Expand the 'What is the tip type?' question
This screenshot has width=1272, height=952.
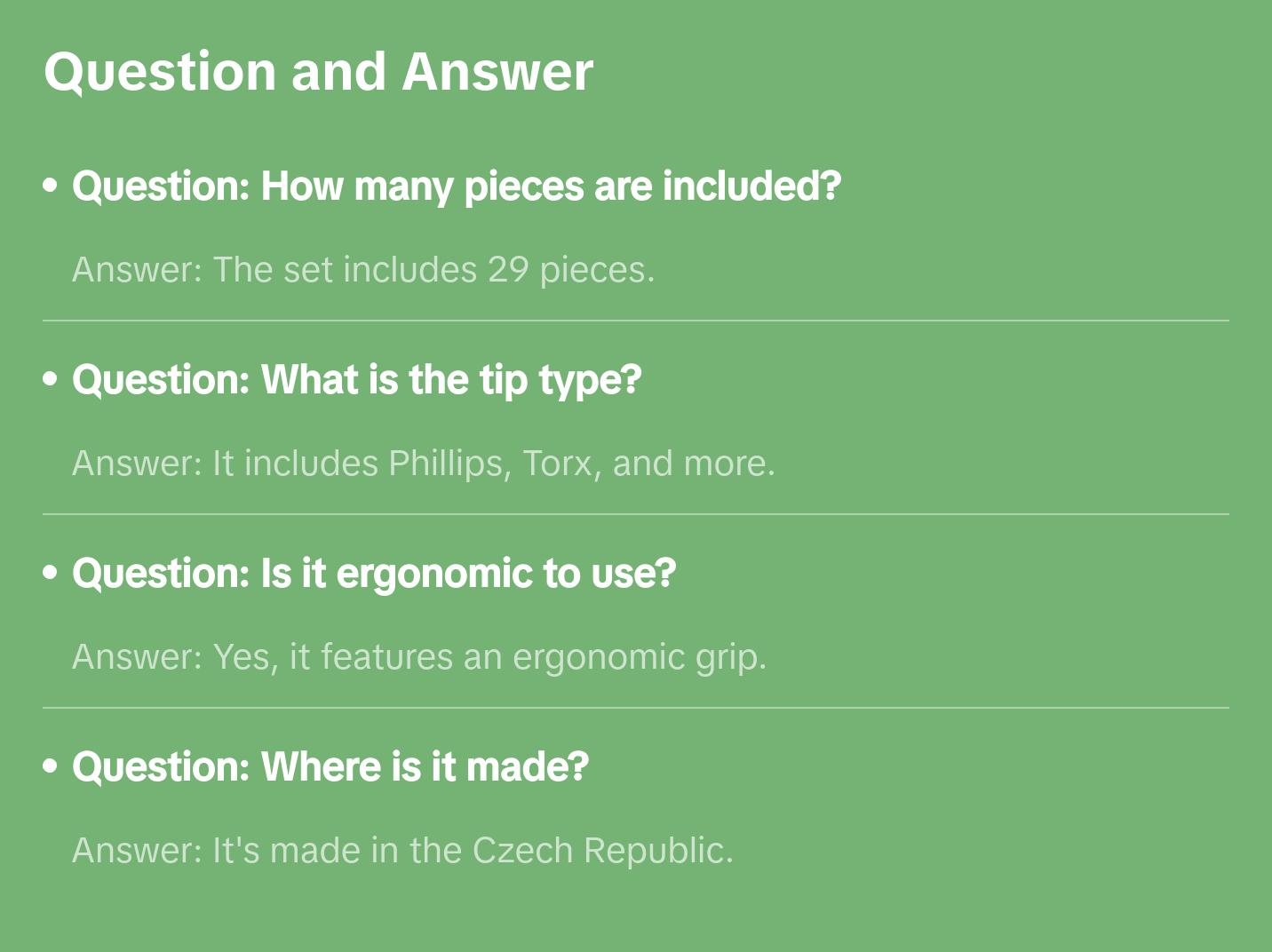tap(356, 380)
